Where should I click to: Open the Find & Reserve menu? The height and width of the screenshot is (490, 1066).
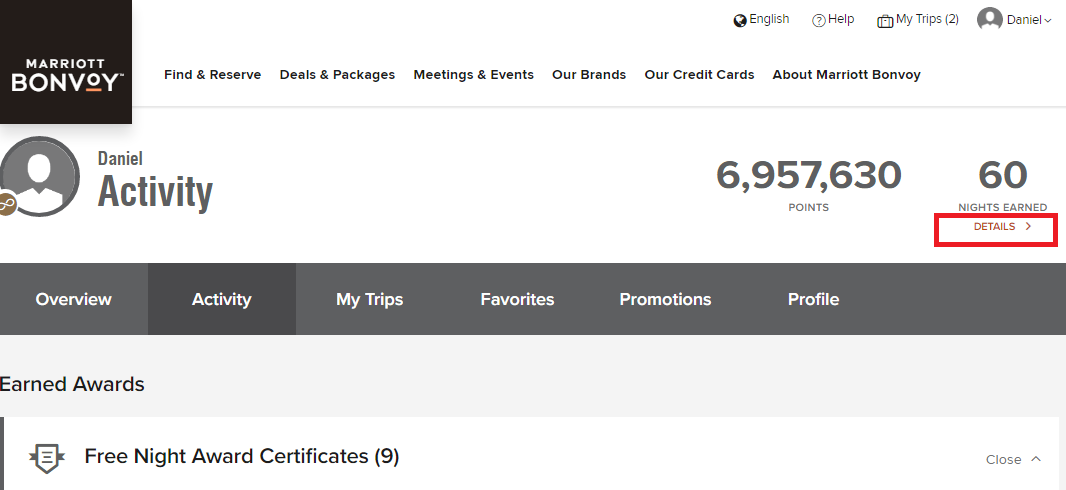point(212,75)
